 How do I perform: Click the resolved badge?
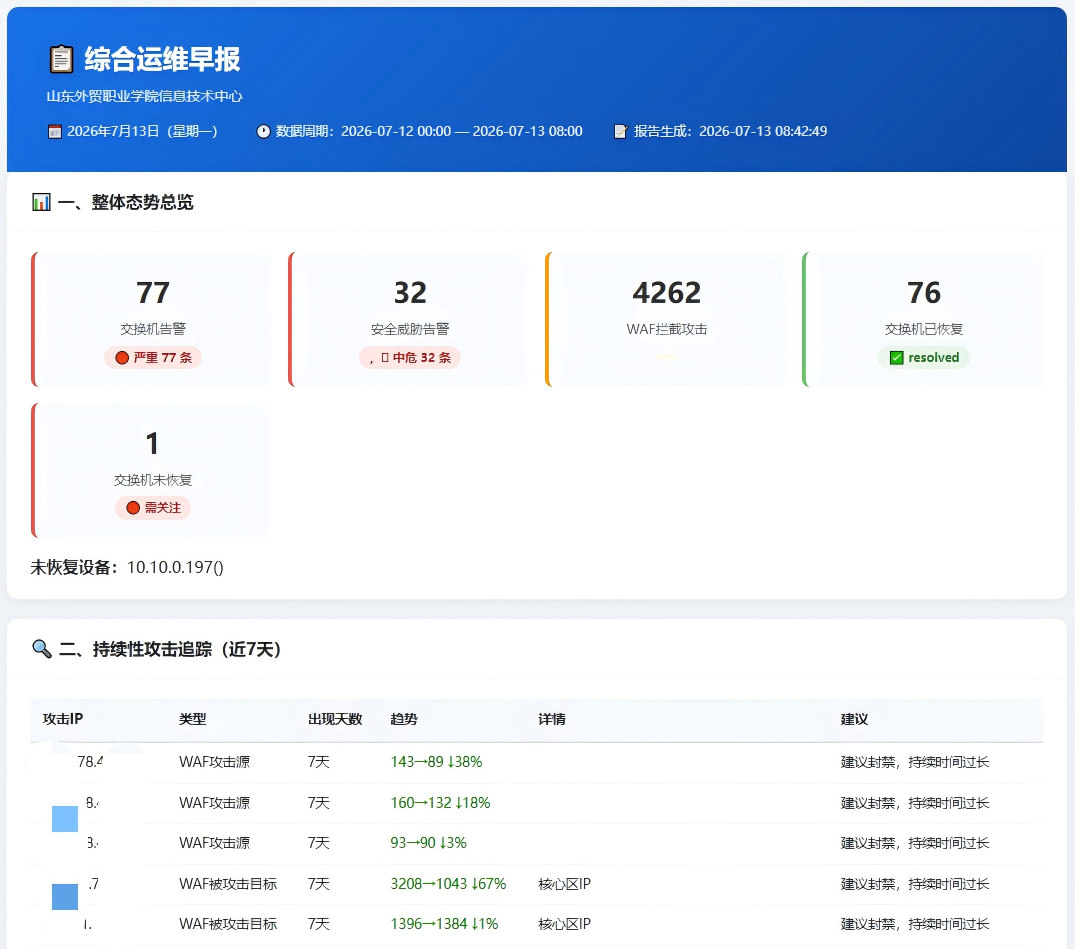tap(923, 358)
